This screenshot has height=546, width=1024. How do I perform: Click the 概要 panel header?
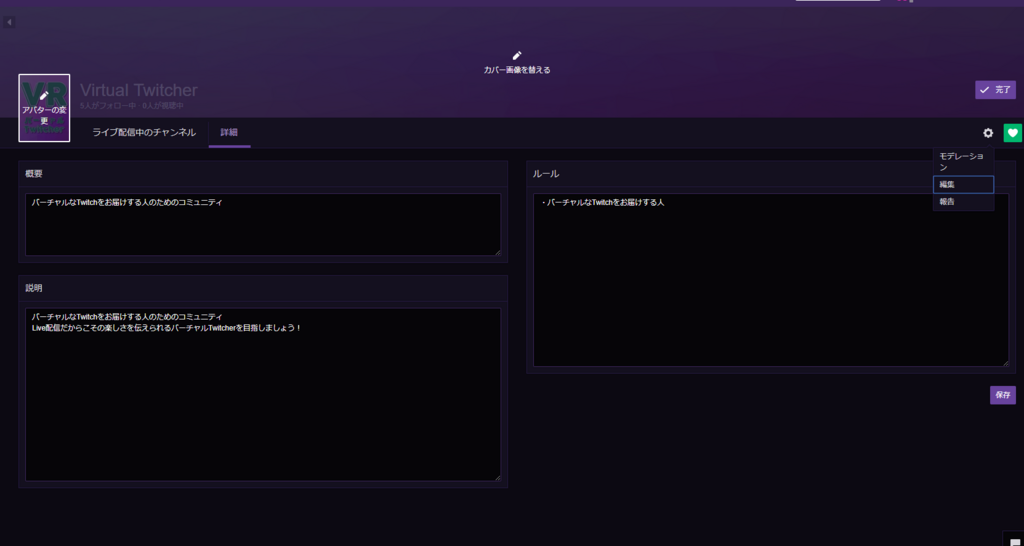pos(263,174)
